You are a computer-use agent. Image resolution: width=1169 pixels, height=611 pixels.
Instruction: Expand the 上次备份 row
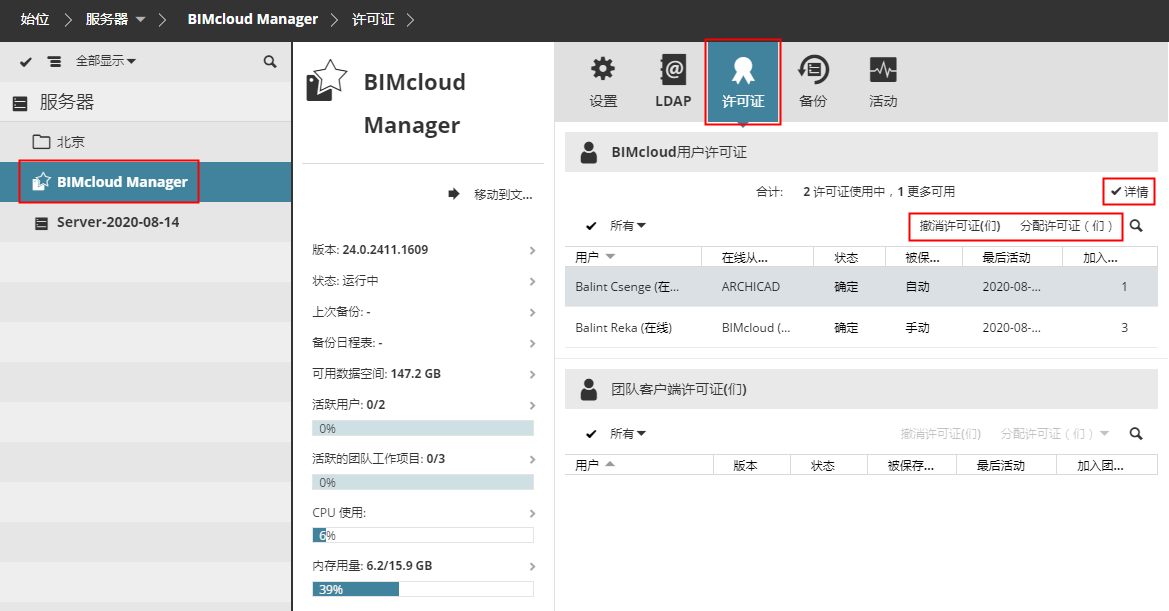423,311
